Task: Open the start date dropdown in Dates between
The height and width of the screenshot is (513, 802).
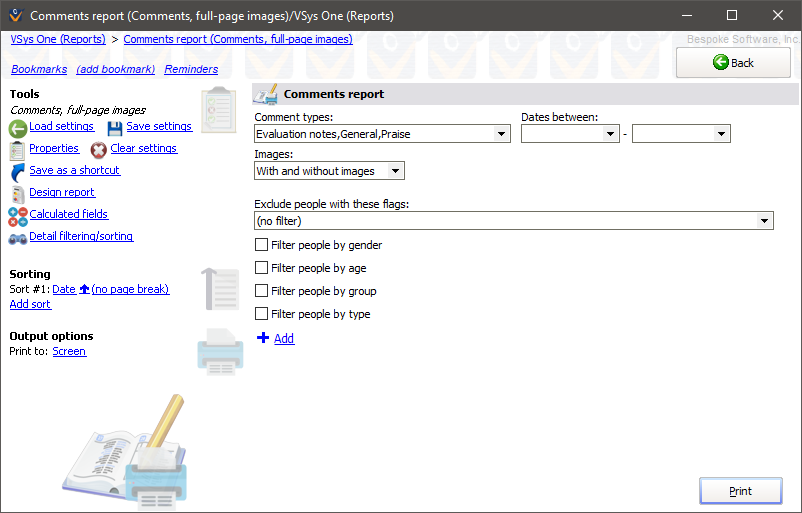Action: click(610, 134)
